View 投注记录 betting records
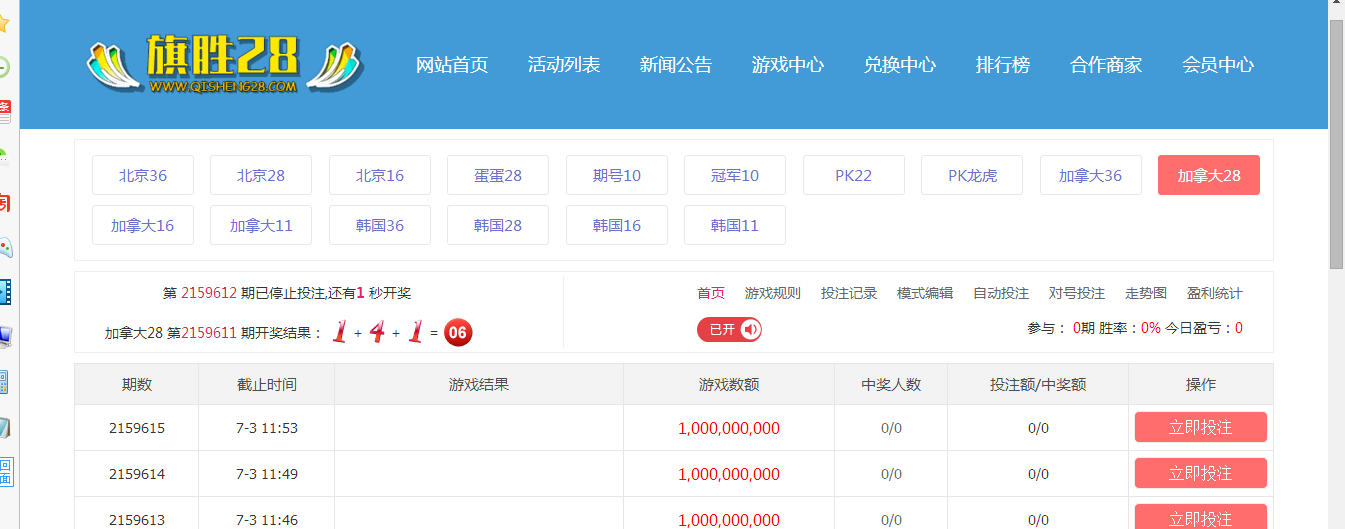The width and height of the screenshot is (1345, 529). (x=849, y=293)
